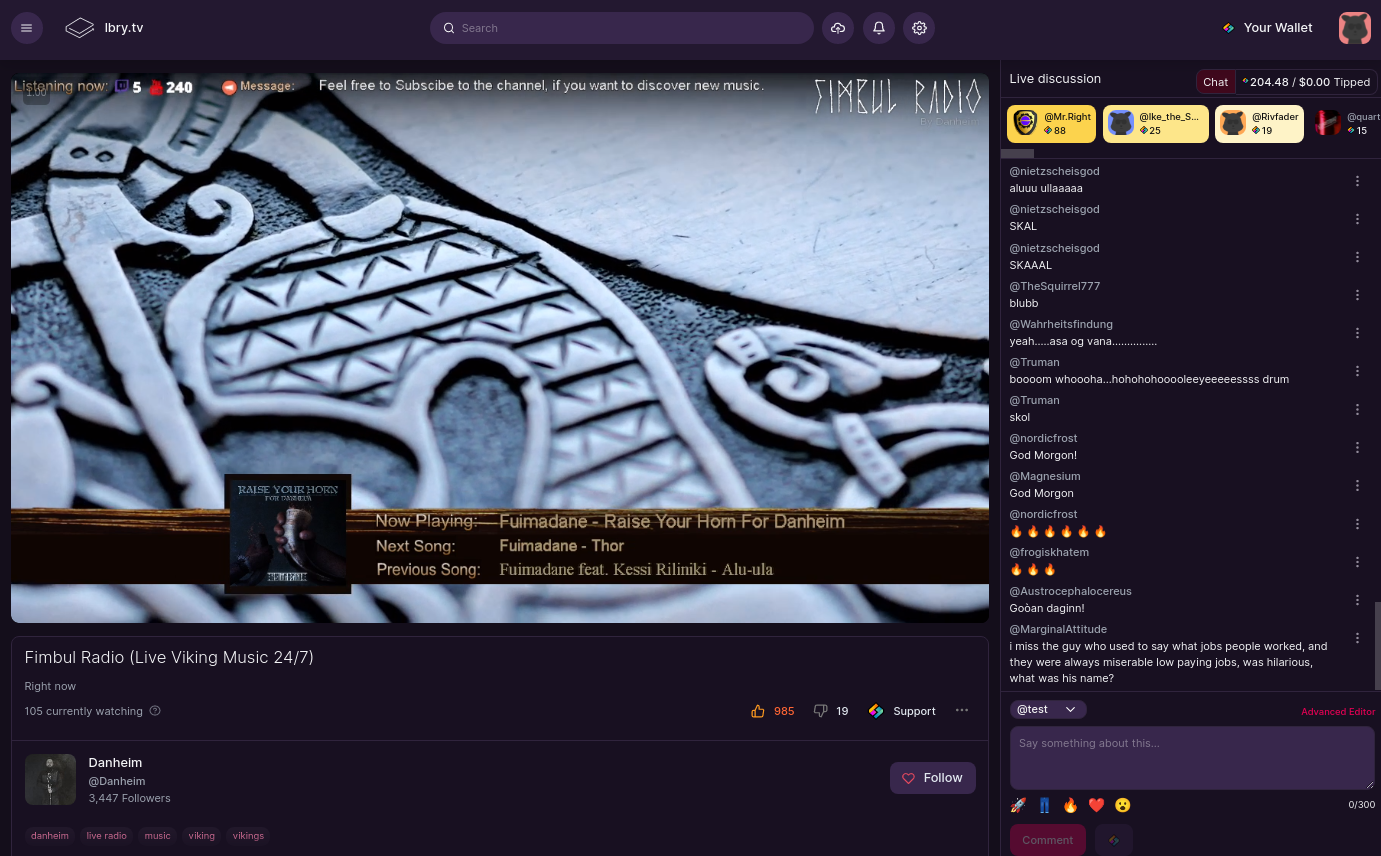Open options for 'God Morgon!' comment
Viewport: 1381px width, 856px height.
(x=1357, y=447)
